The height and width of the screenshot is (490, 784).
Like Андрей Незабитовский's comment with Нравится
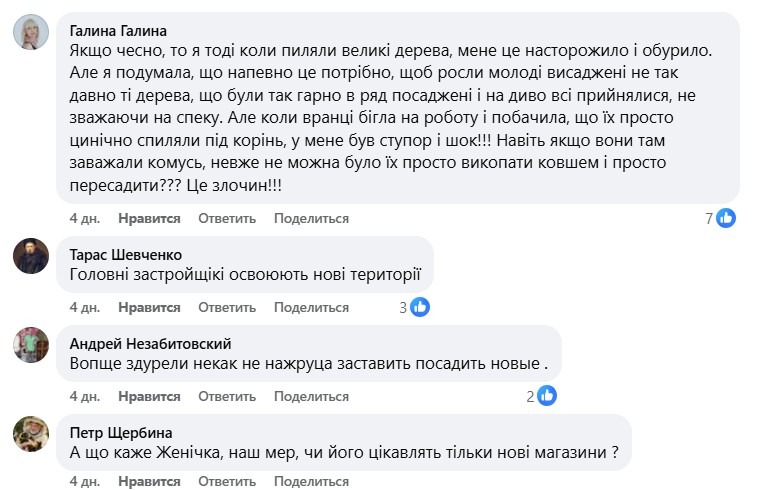tap(149, 396)
